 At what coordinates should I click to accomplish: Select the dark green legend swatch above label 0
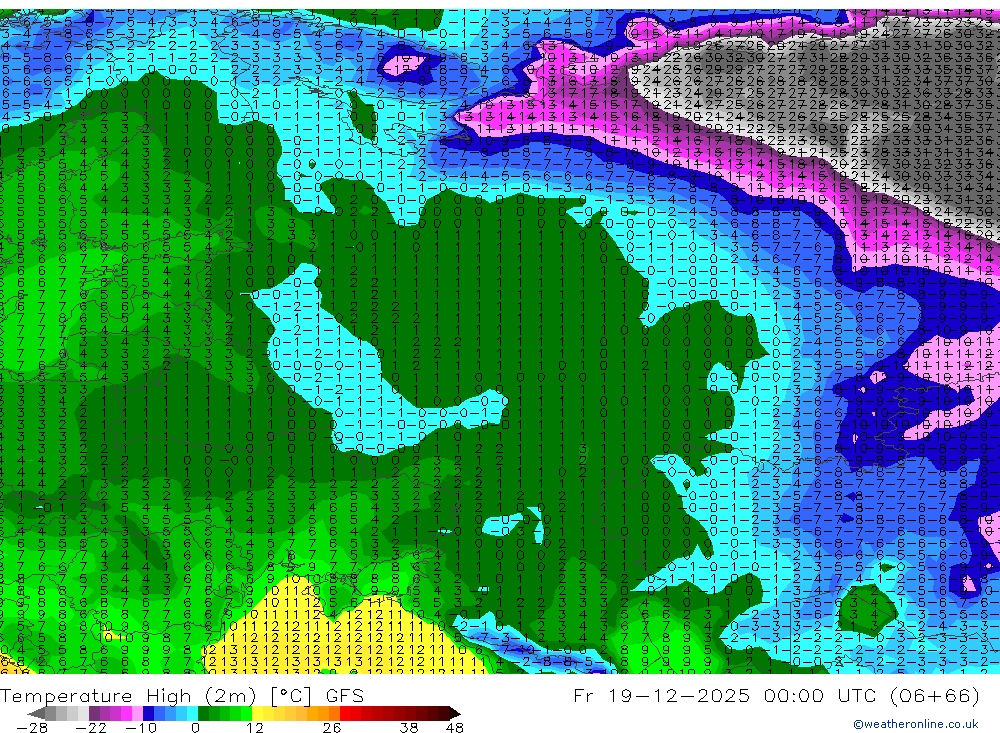tap(203, 713)
